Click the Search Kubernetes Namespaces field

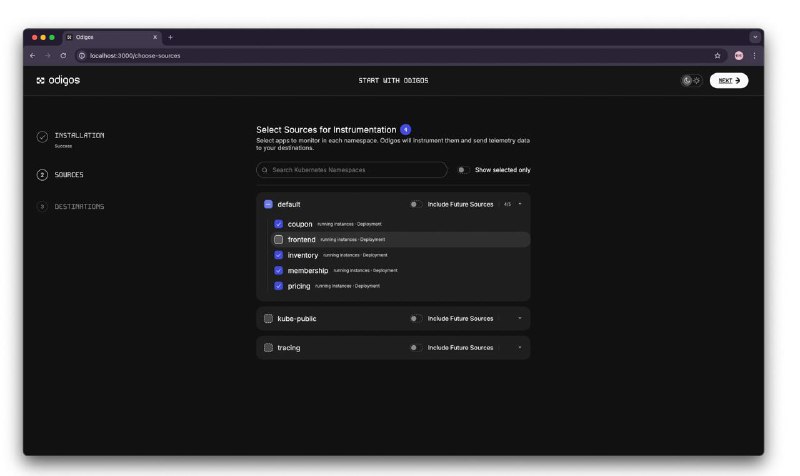[x=352, y=170]
